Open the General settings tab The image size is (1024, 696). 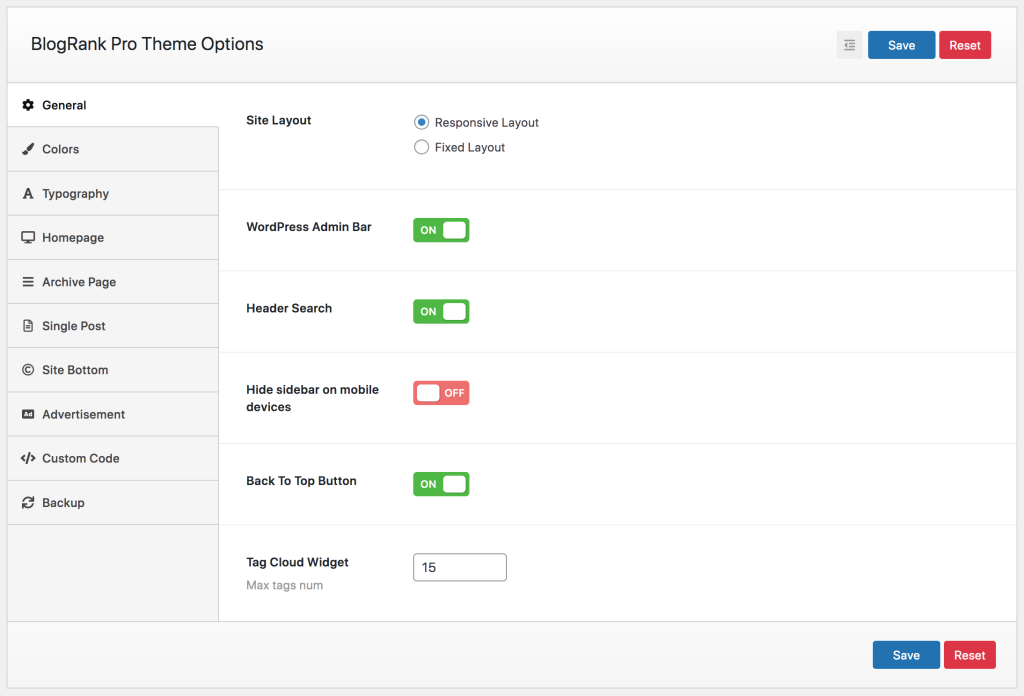tap(113, 105)
